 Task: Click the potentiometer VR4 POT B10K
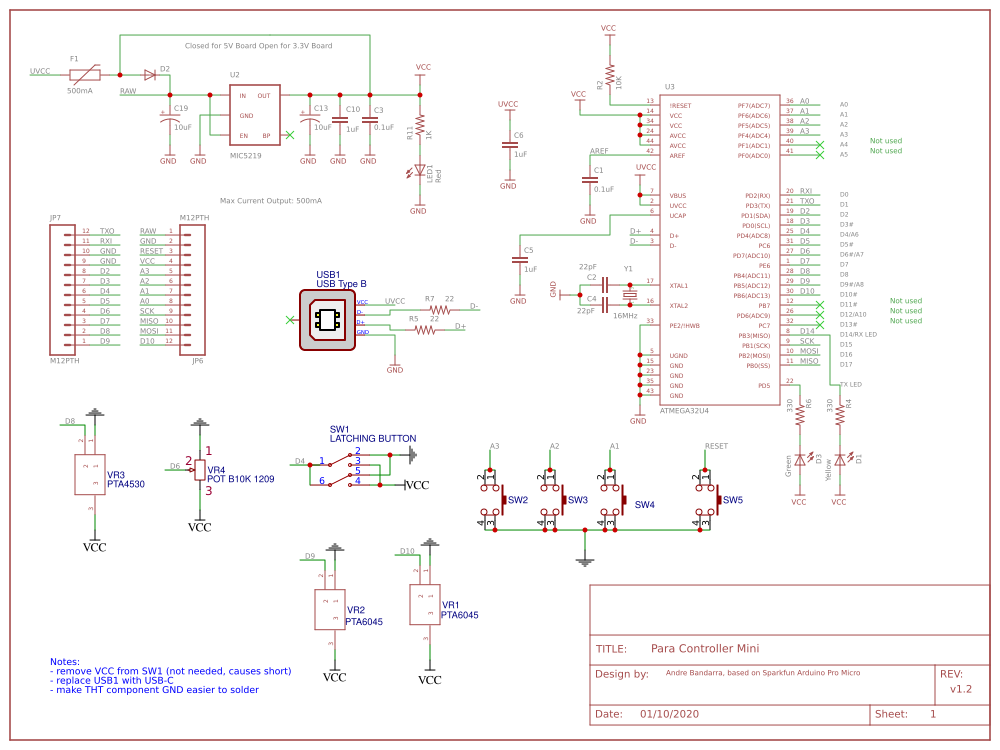[198, 471]
